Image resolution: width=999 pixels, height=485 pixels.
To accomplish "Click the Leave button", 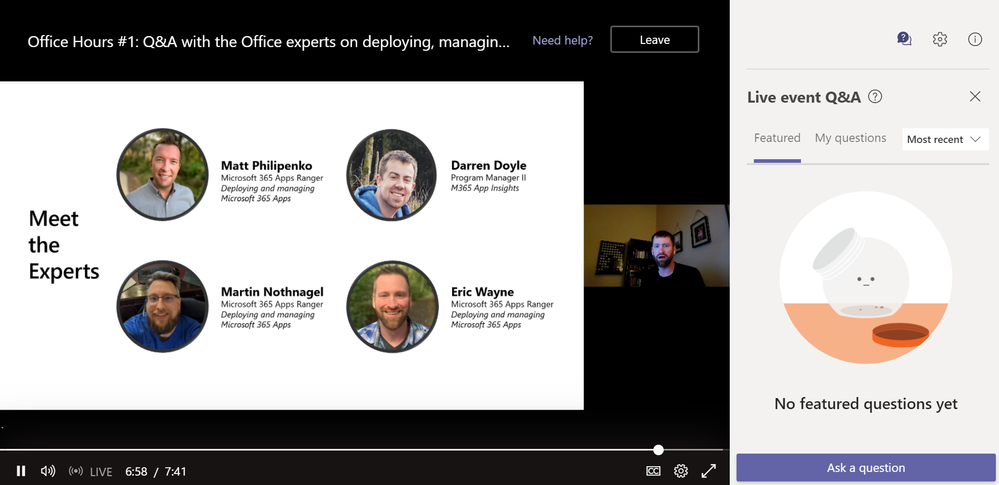I will click(654, 40).
